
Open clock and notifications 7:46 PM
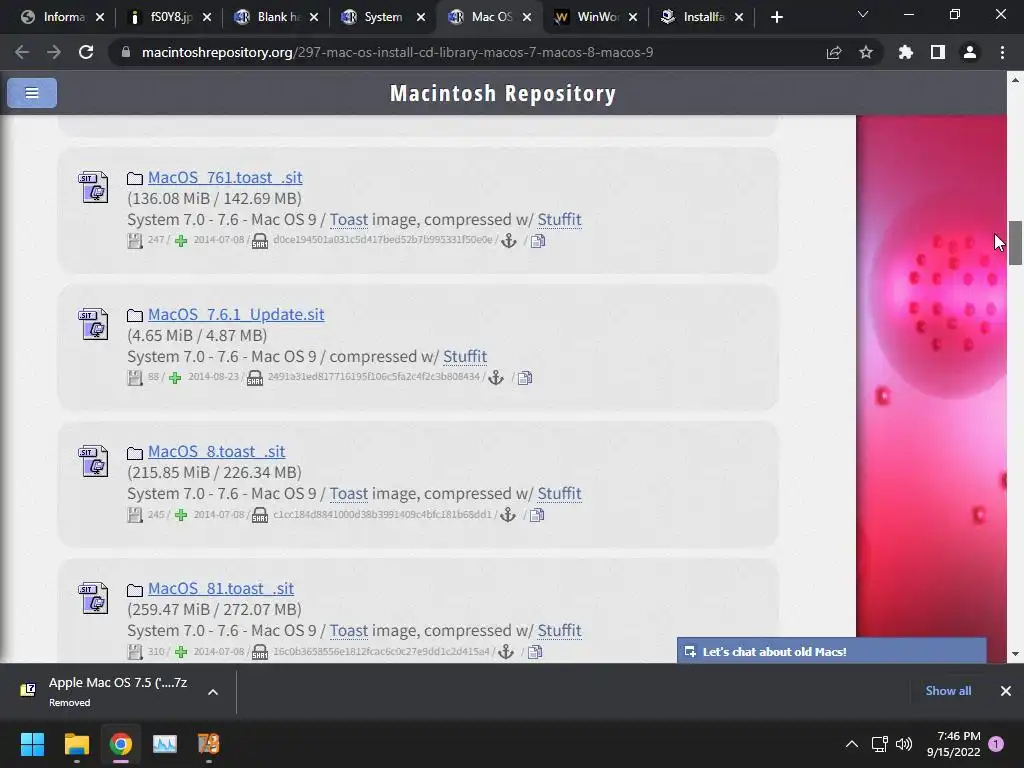(953, 744)
